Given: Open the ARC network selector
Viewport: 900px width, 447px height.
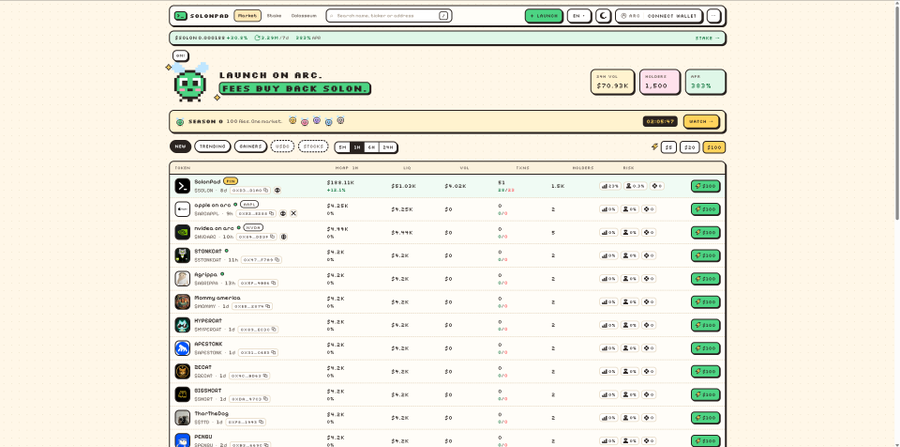Looking at the screenshot, I should 630,16.
